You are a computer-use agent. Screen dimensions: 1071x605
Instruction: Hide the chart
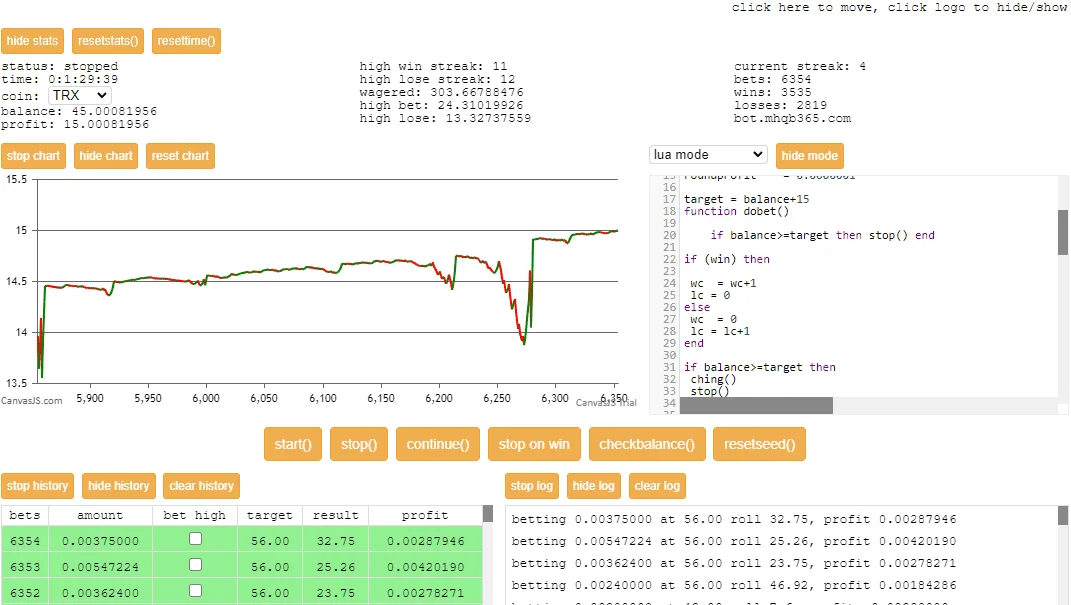pyautogui.click(x=106, y=156)
